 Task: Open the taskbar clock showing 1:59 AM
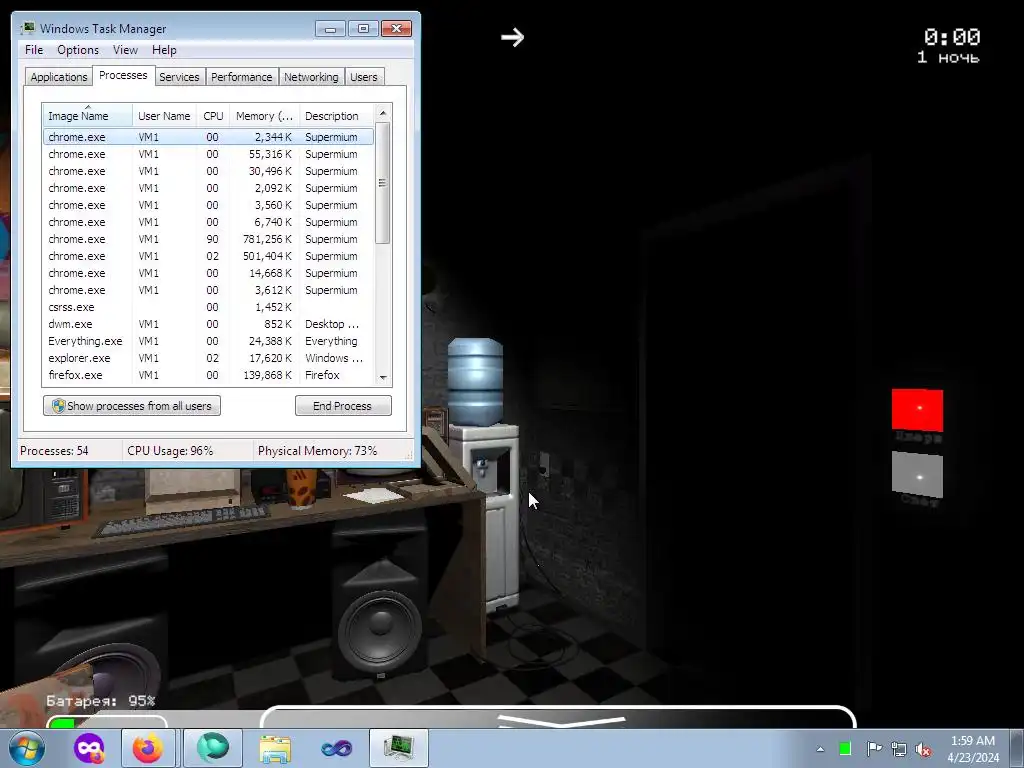tap(973, 749)
